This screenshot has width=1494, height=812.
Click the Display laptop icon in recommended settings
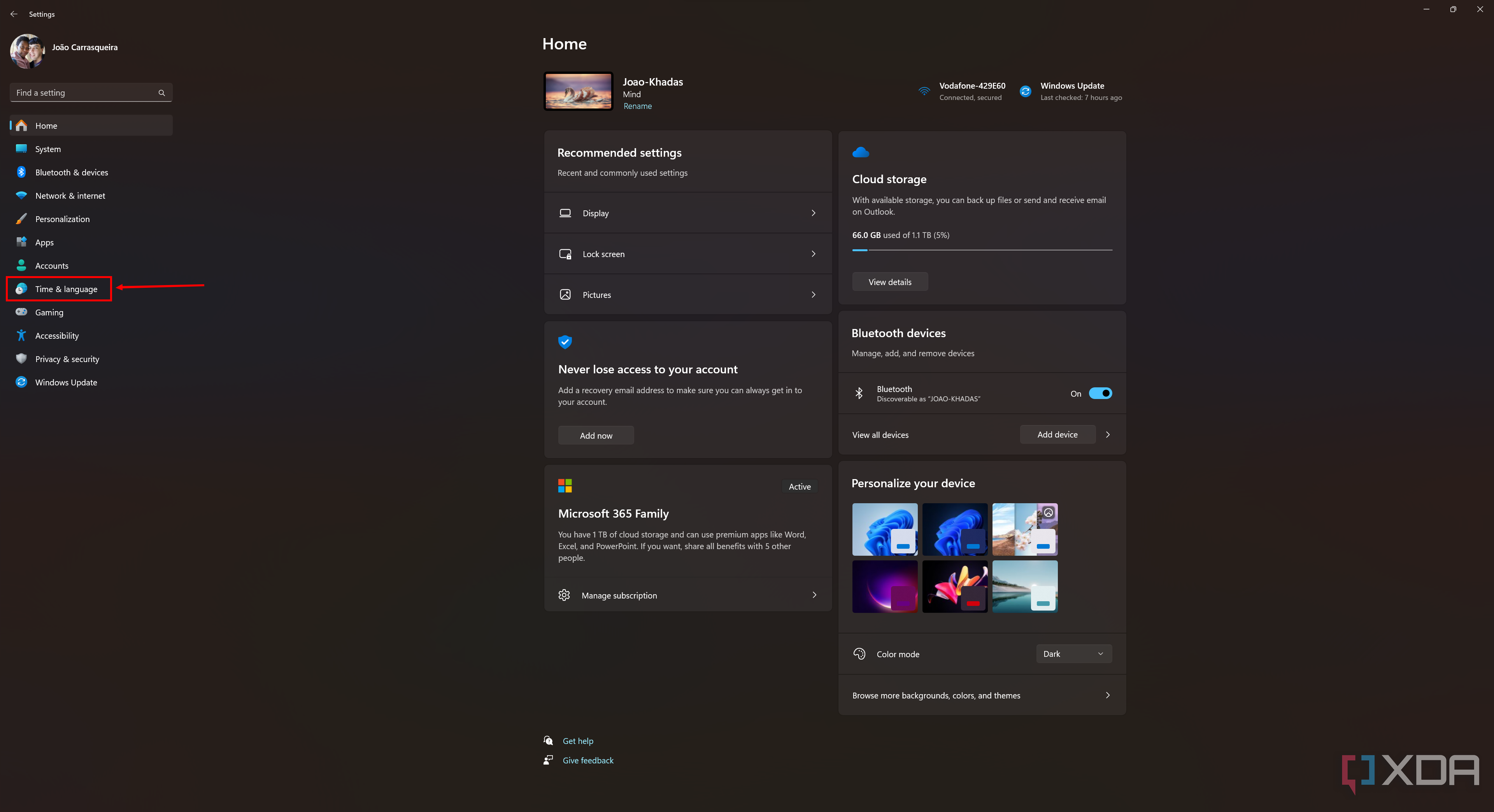tap(565, 213)
